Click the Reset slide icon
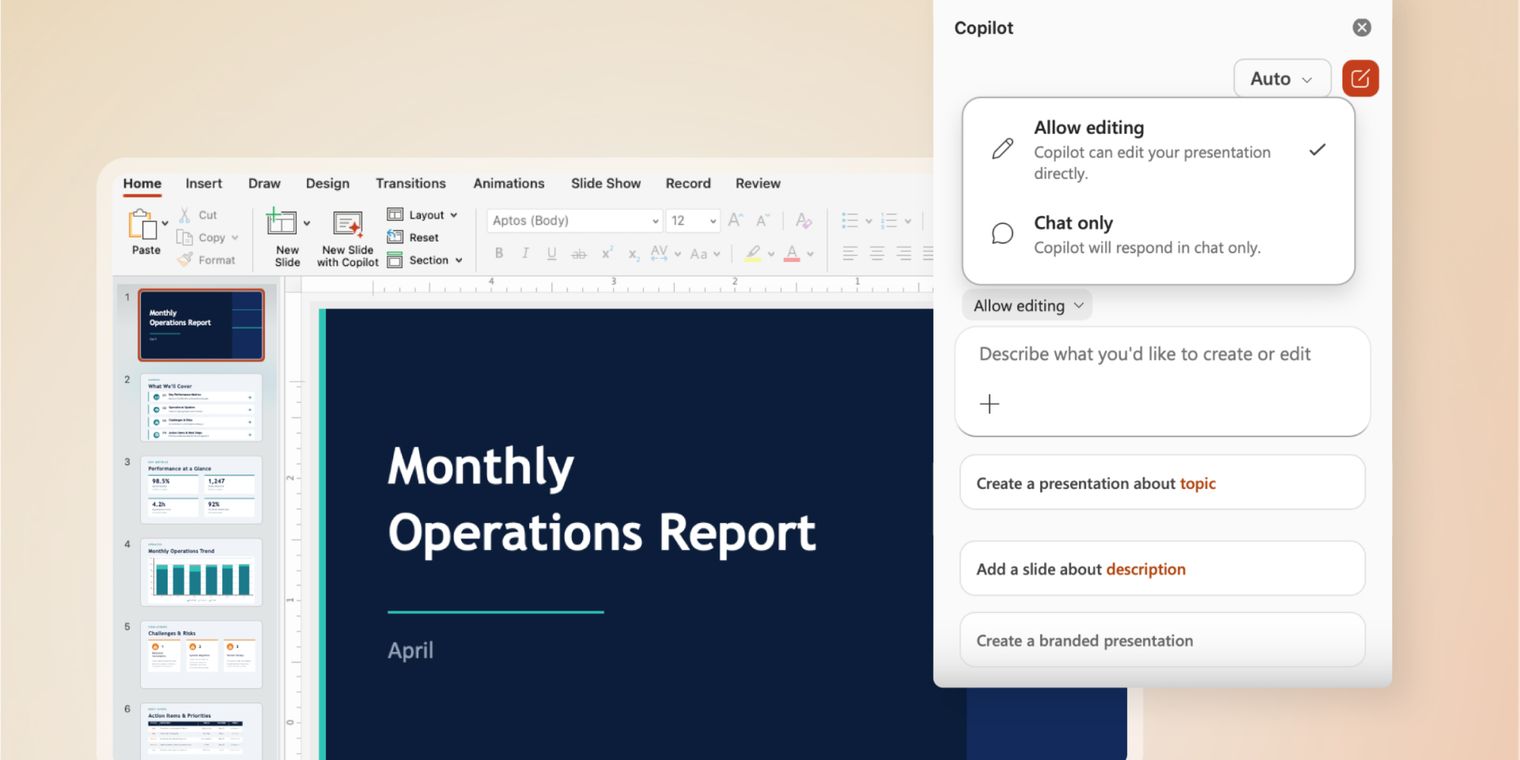Image resolution: width=1520 pixels, height=760 pixels. point(397,237)
